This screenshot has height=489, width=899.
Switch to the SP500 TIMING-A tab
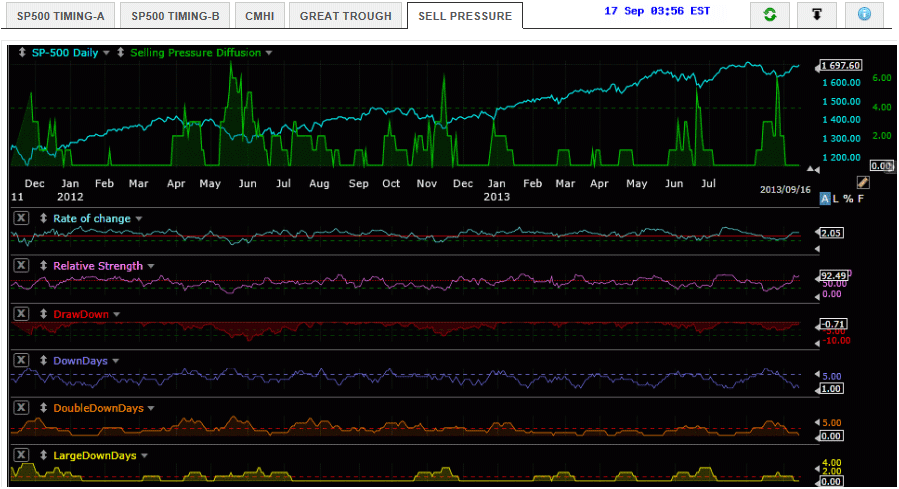[61, 15]
